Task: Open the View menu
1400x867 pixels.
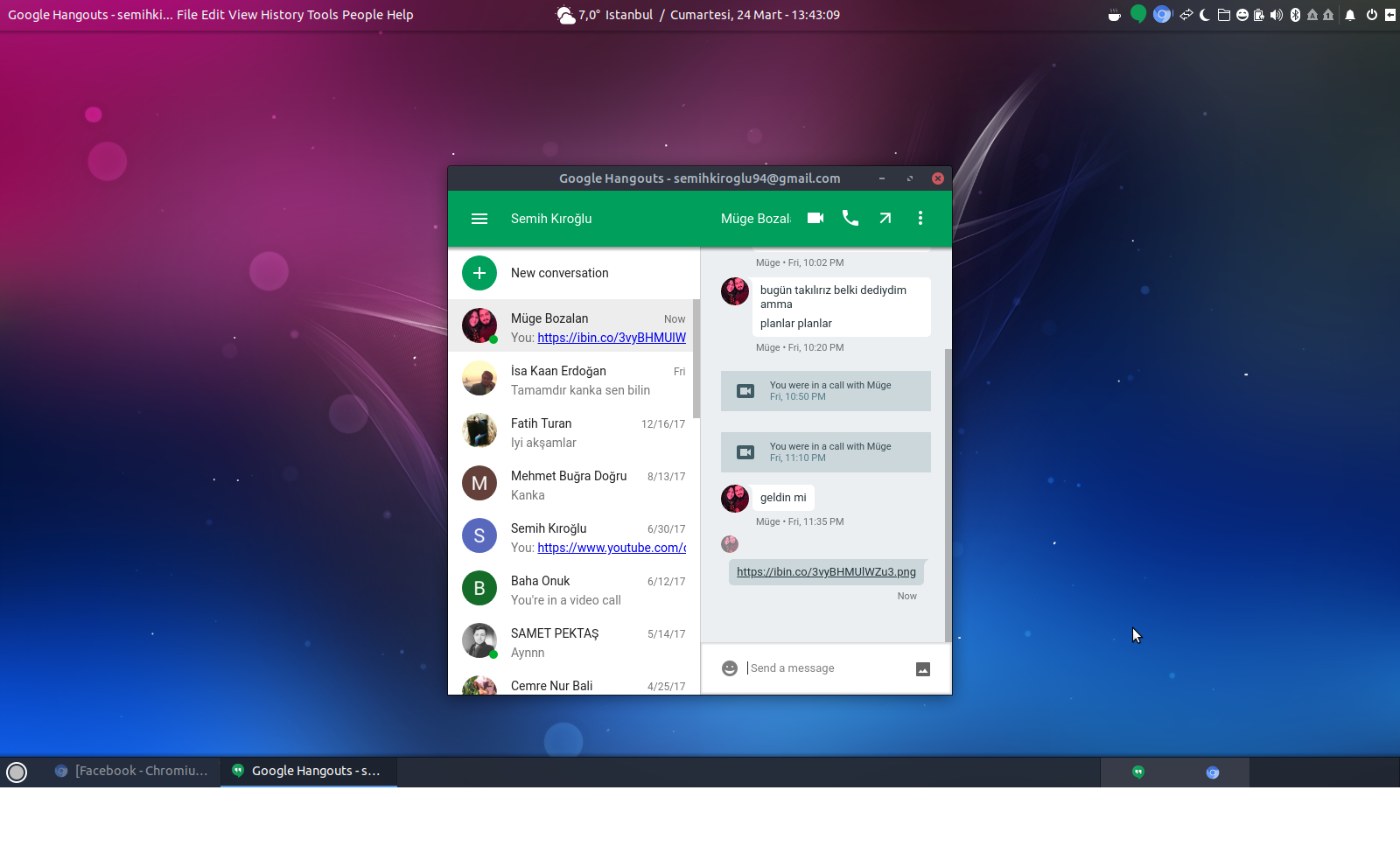Action: click(242, 15)
